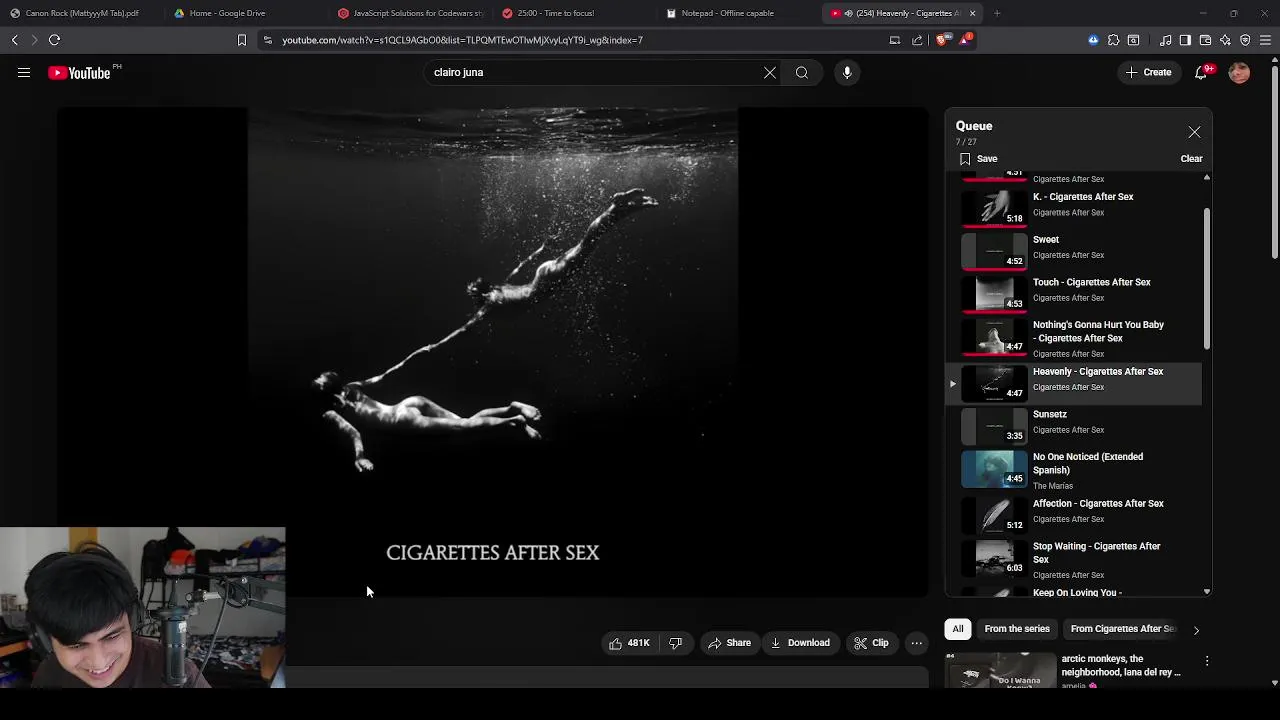Toggle the browser sidebar panel
Image resolution: width=1280 pixels, height=720 pixels.
[1185, 40]
